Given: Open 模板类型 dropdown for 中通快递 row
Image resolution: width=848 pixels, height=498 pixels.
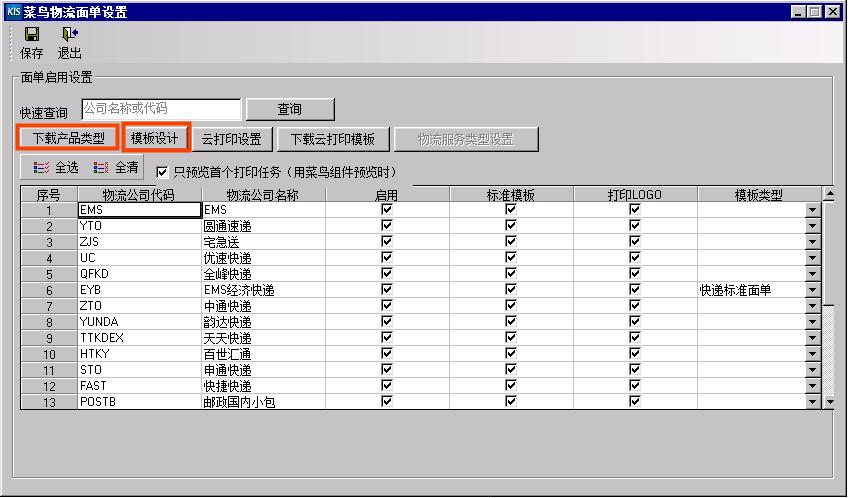Looking at the screenshot, I should [813, 306].
